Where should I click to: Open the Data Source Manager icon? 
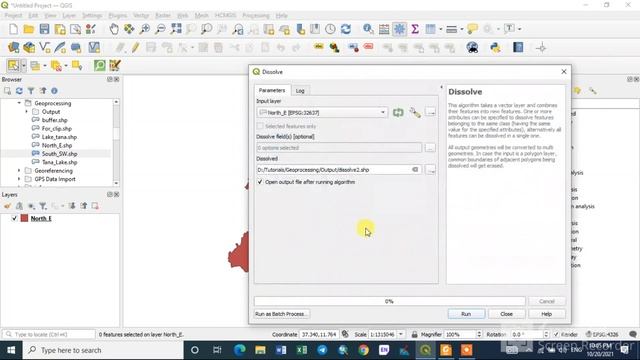point(13,48)
